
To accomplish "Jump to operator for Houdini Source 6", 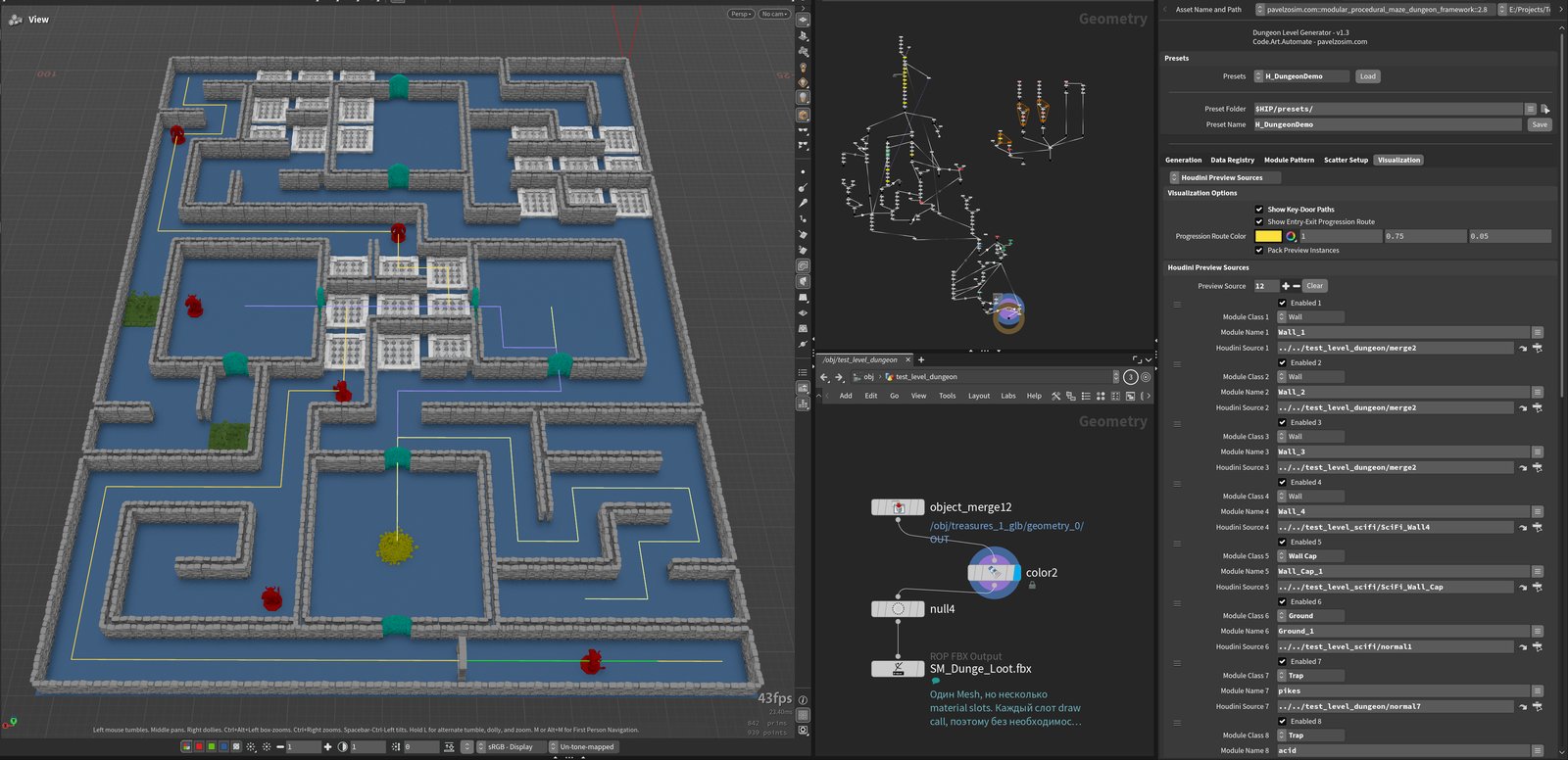I will (x=1523, y=646).
